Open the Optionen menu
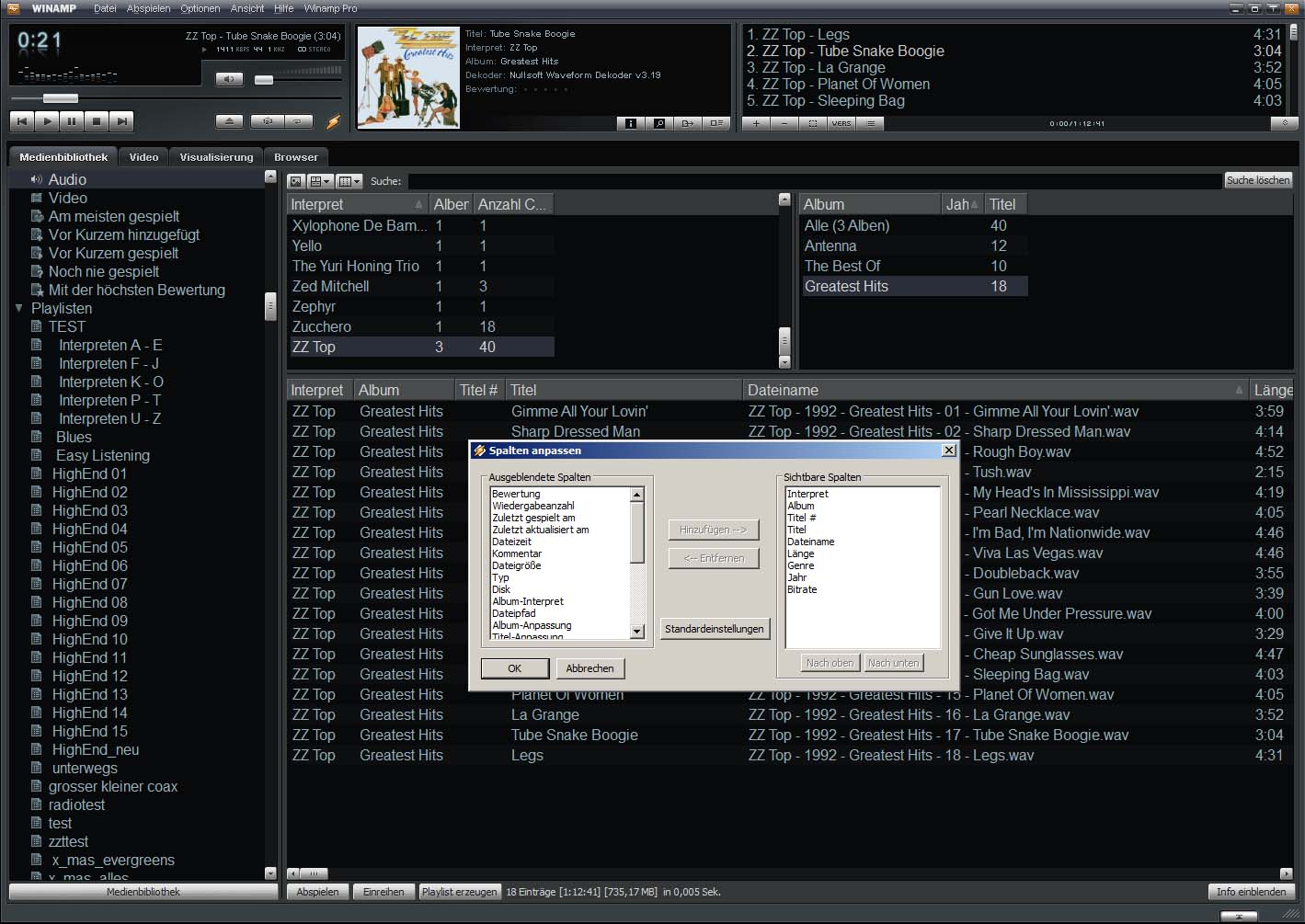Screen dimensions: 1305x924 [x=200, y=8]
